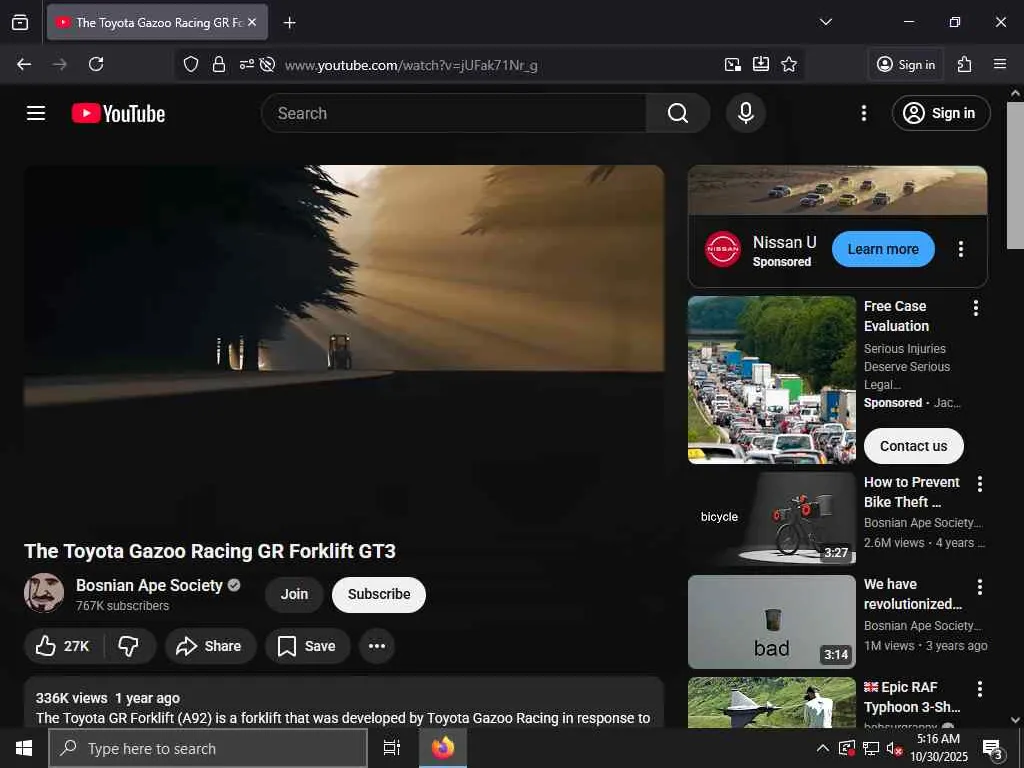Share this video
This screenshot has width=1024, height=768.
pos(210,647)
